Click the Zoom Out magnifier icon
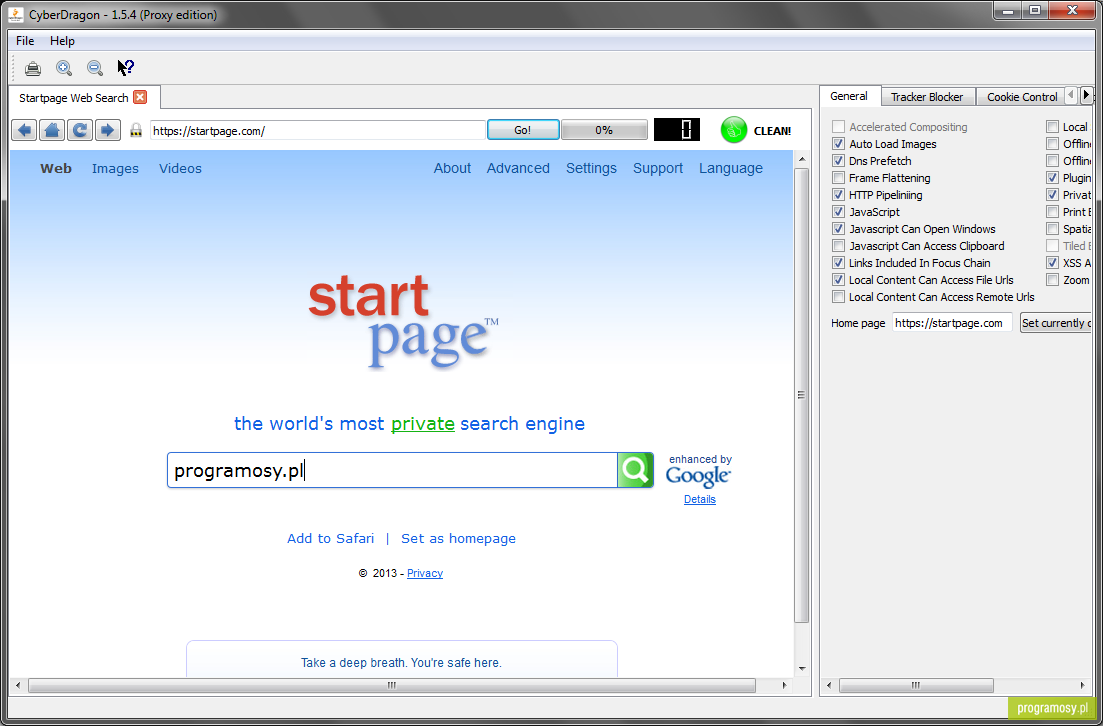Viewport: 1103px width, 726px height. 95,68
